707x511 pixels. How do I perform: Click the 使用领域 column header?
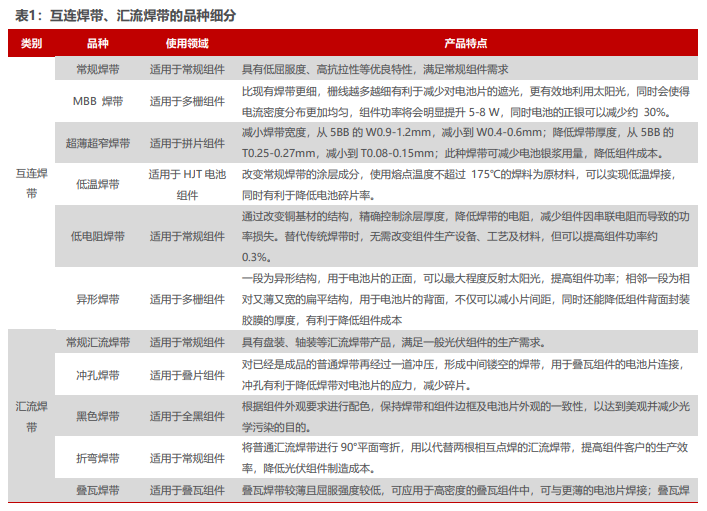pyautogui.click(x=187, y=45)
